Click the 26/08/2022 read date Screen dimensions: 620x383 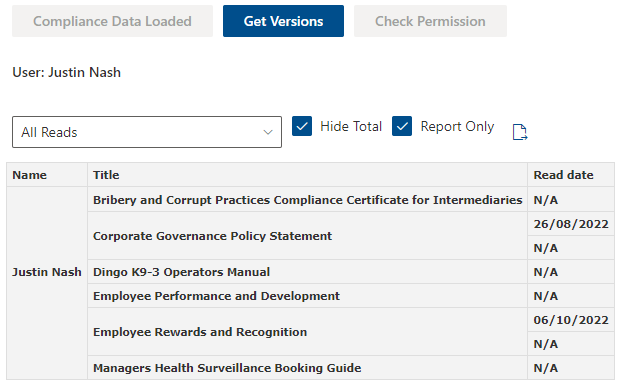click(571, 224)
